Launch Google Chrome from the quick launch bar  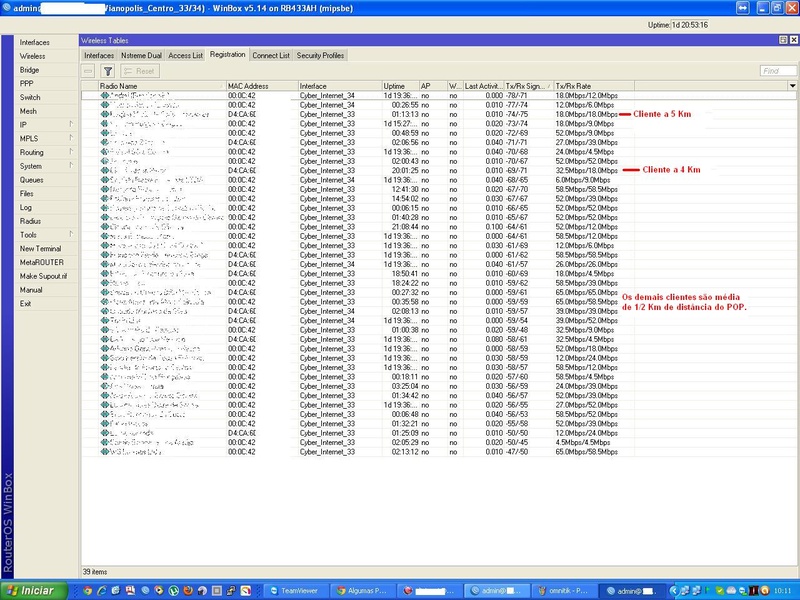[88, 591]
